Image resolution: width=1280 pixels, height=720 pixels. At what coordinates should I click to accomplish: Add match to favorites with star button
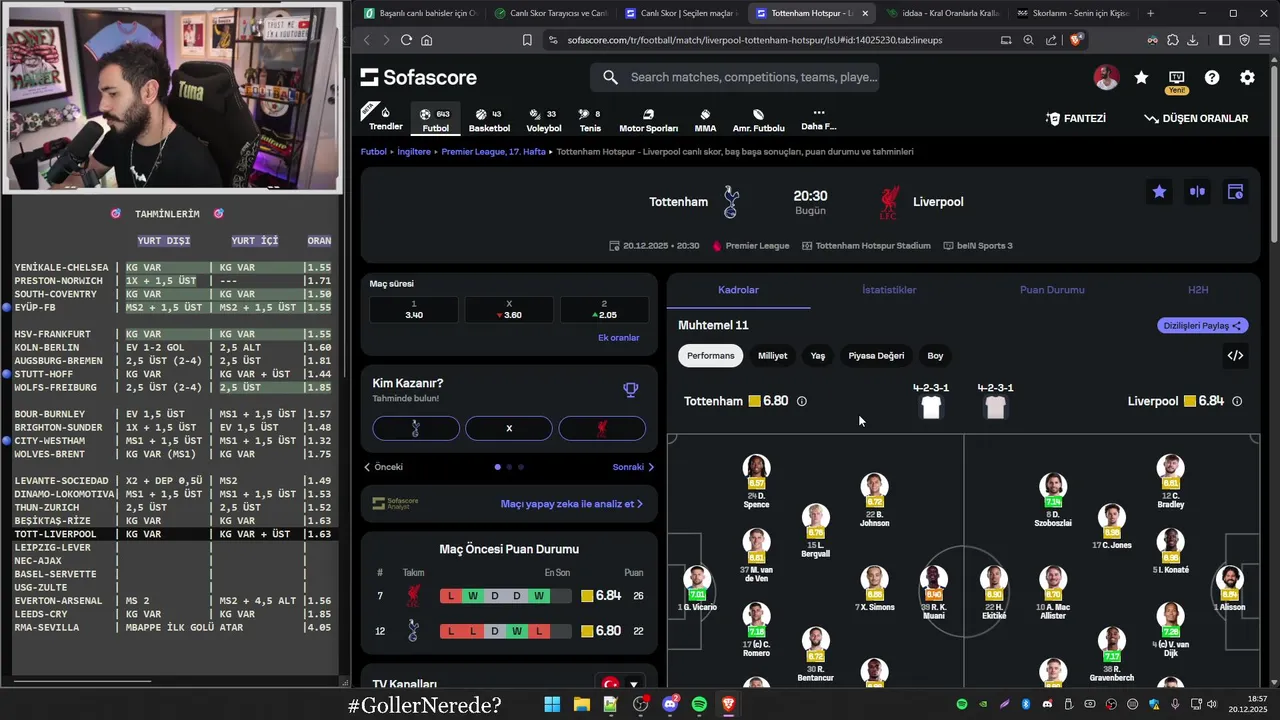click(1159, 192)
